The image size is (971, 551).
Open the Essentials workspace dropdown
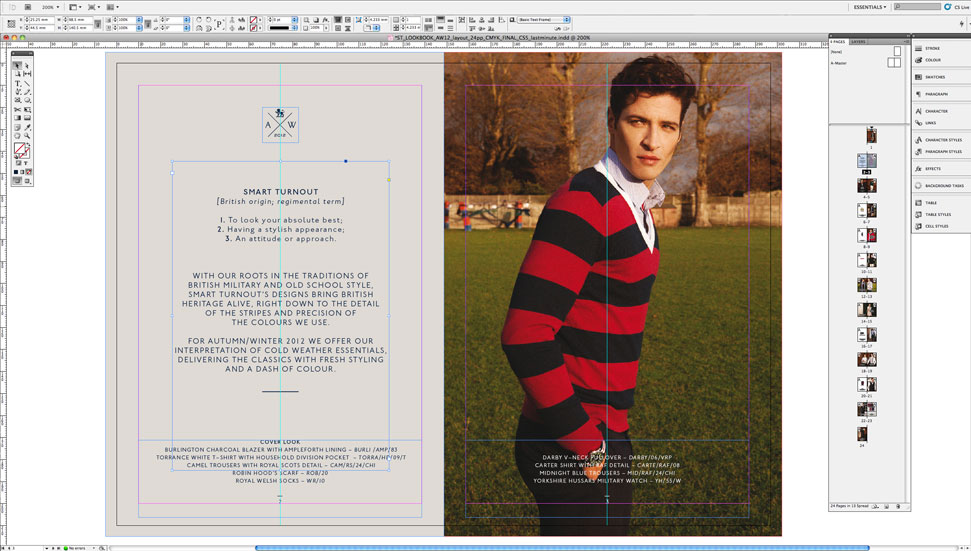tap(869, 7)
